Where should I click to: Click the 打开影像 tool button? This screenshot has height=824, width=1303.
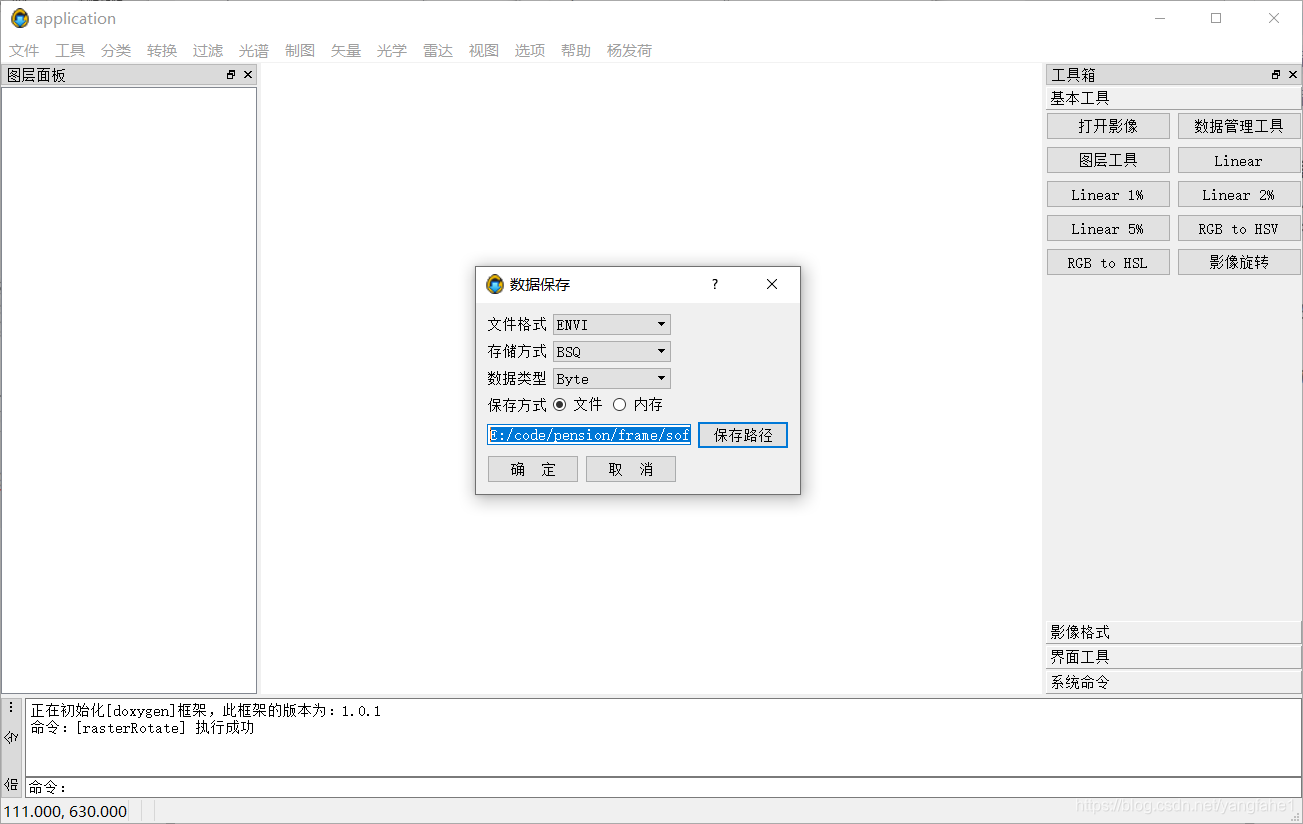coord(1108,126)
